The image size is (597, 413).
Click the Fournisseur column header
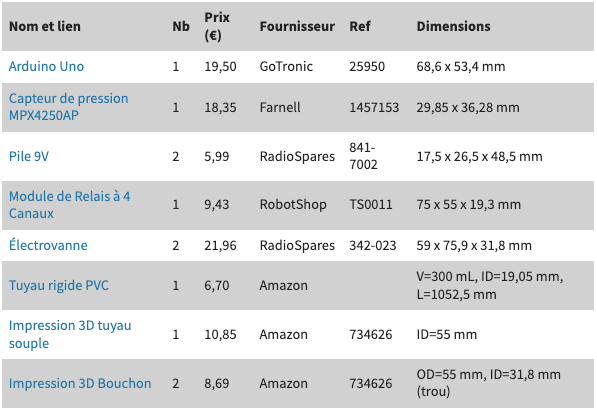[297, 26]
